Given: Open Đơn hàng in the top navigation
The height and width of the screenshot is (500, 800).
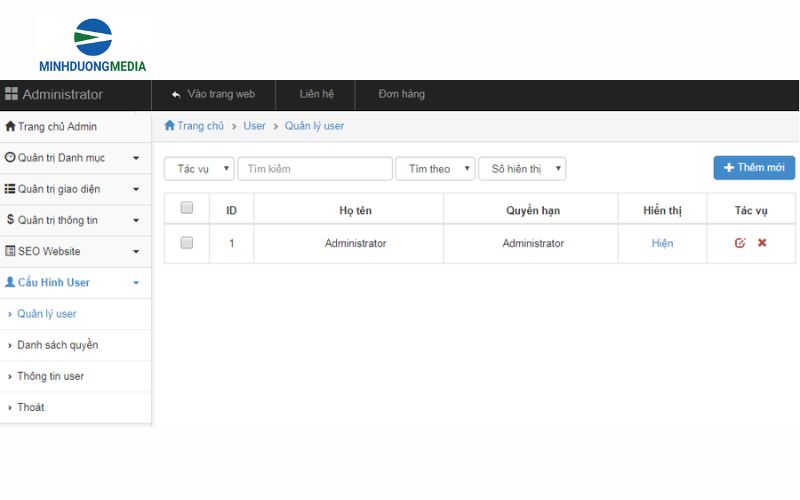Looking at the screenshot, I should [401, 94].
